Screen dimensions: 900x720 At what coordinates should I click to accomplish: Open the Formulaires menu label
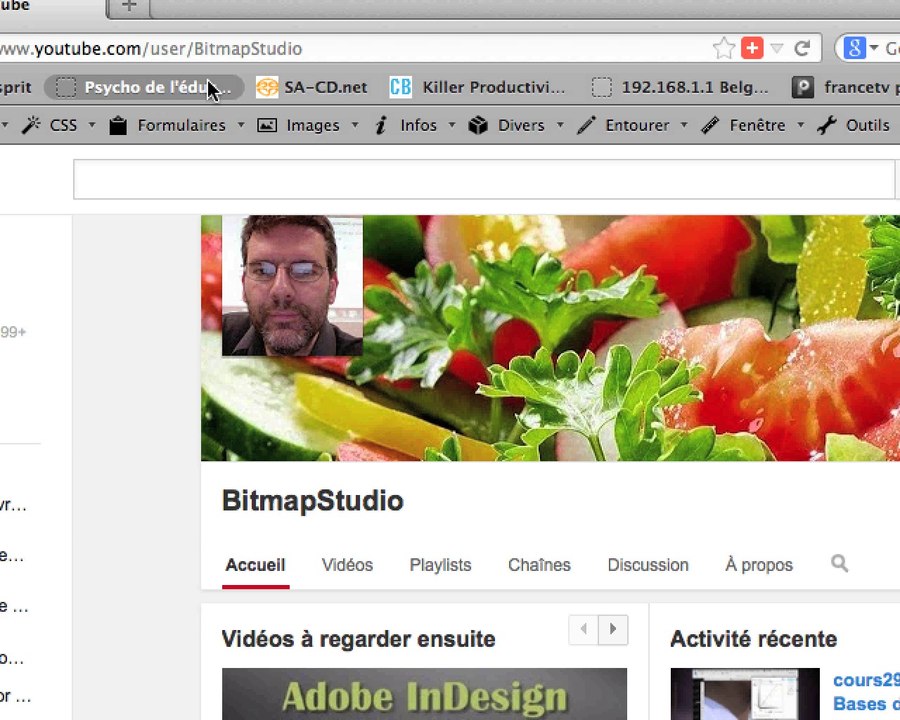(181, 125)
